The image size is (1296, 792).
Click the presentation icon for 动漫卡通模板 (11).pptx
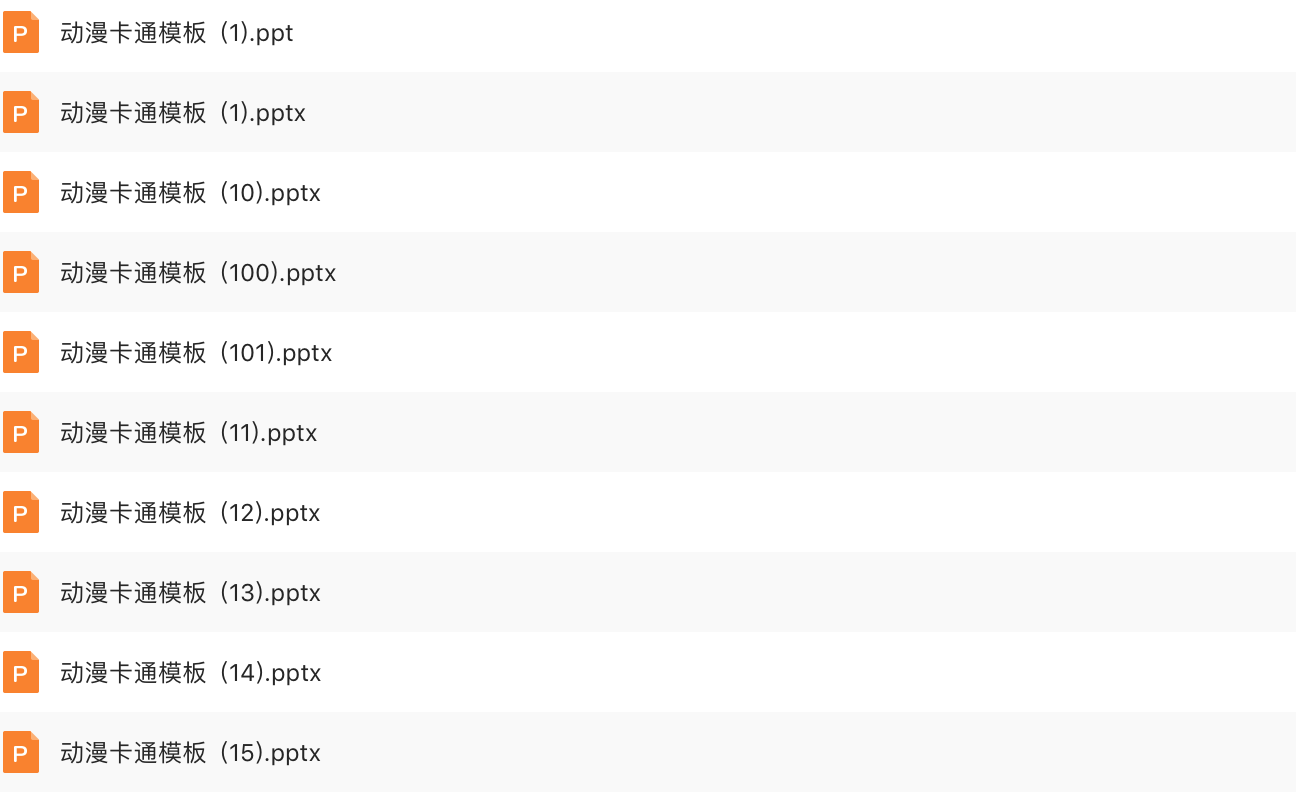click(x=21, y=432)
